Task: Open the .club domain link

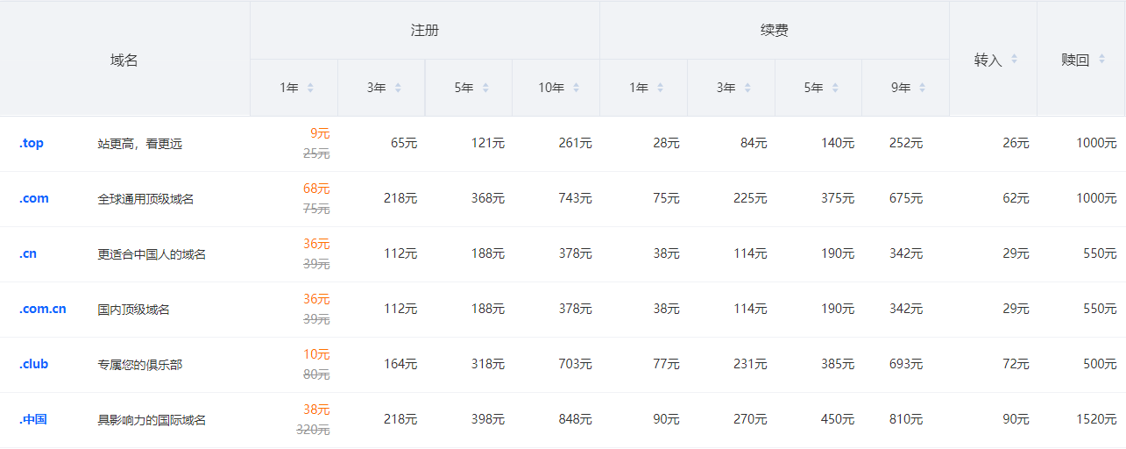Action: click(x=34, y=364)
